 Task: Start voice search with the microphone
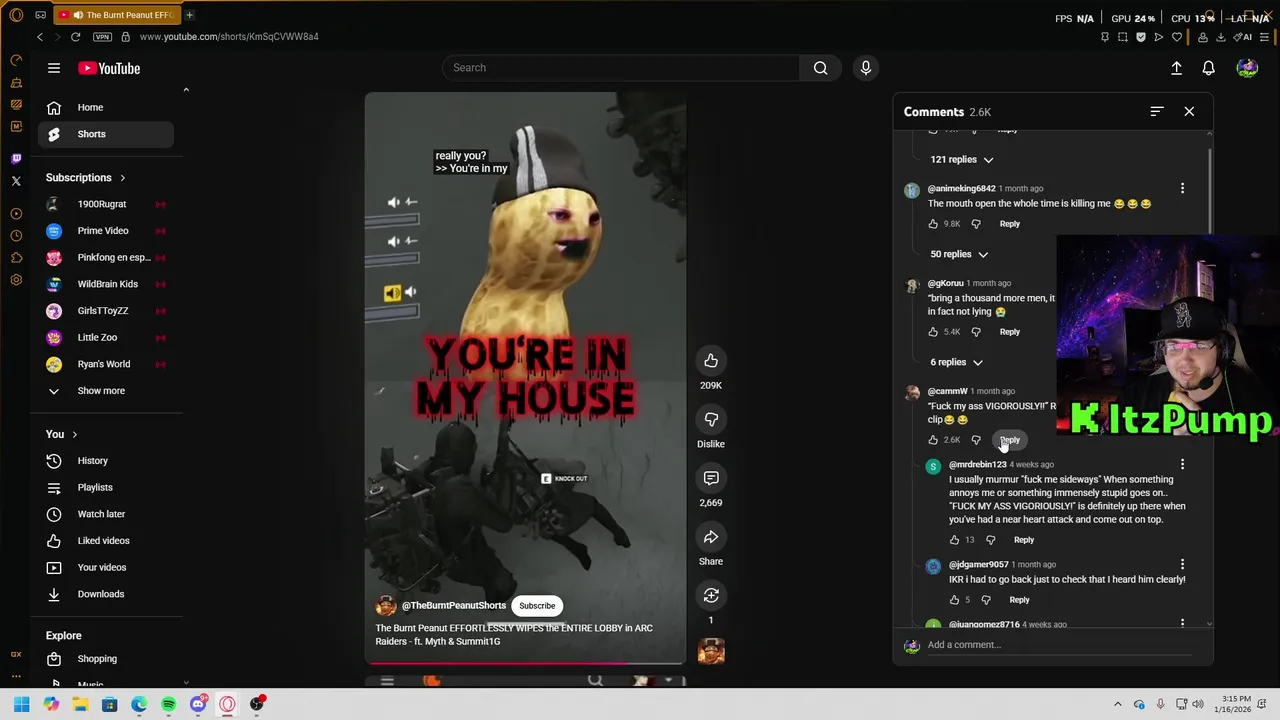(866, 68)
